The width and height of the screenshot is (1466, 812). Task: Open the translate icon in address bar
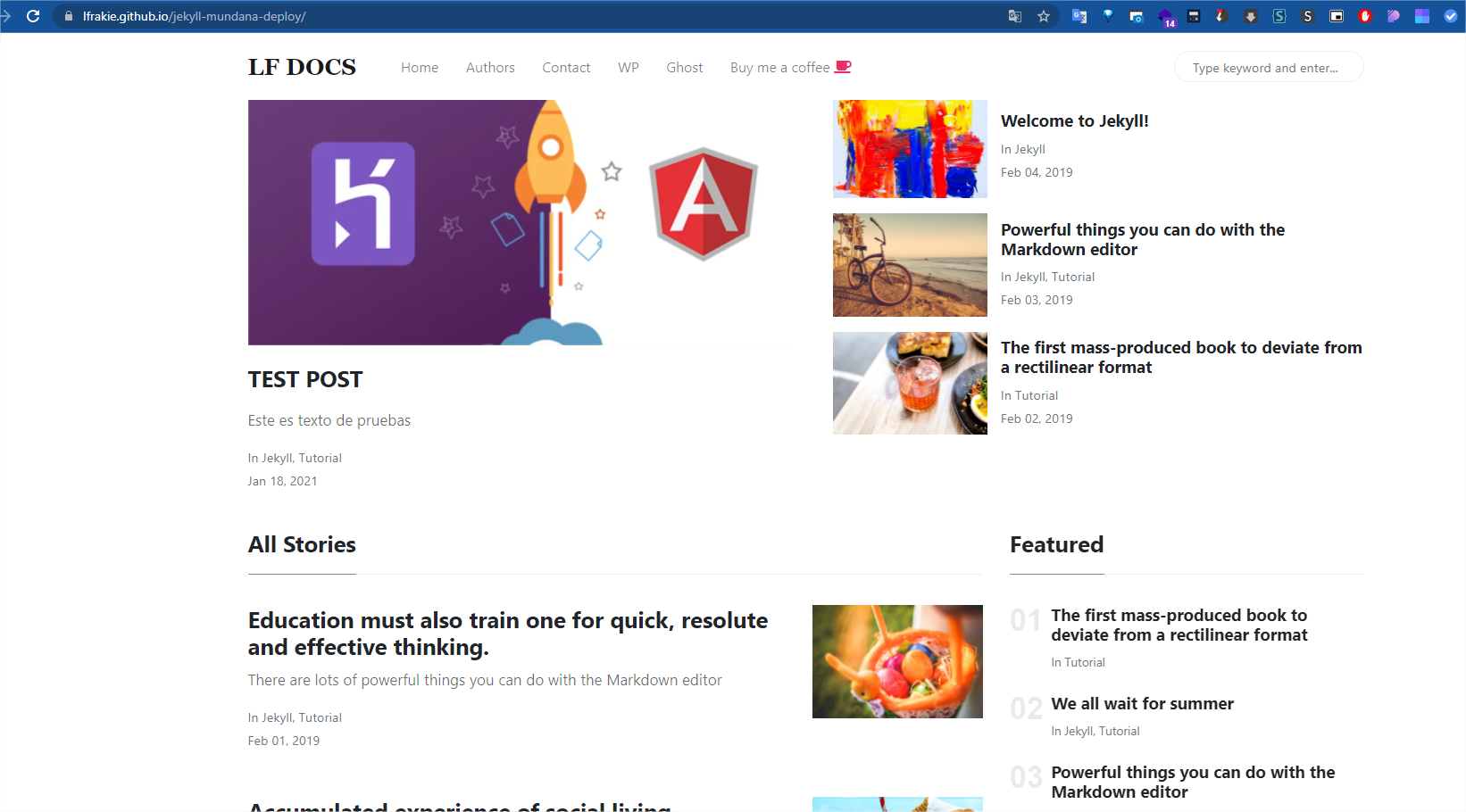1014,16
